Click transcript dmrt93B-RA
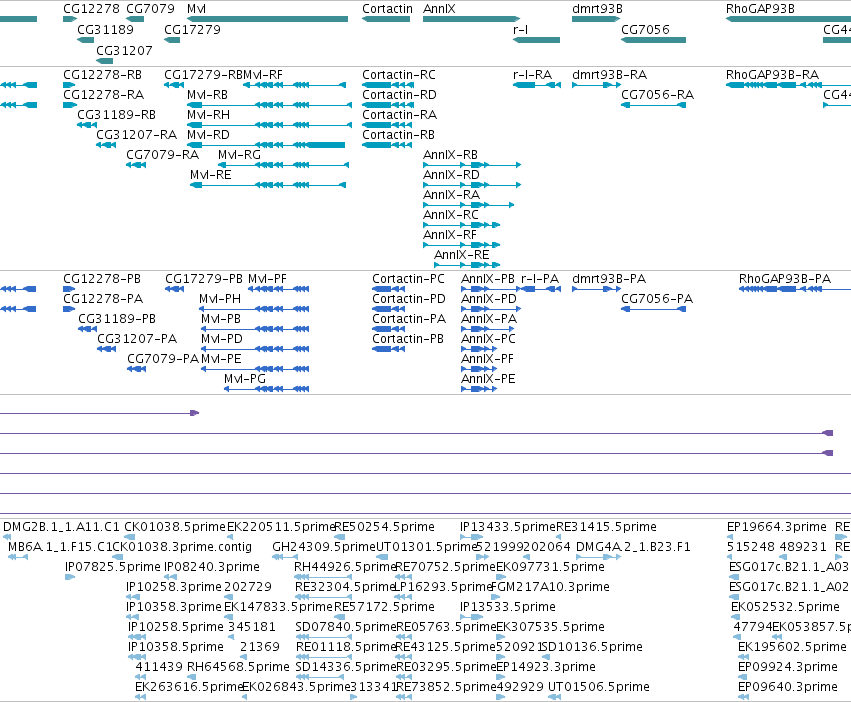 point(596,85)
